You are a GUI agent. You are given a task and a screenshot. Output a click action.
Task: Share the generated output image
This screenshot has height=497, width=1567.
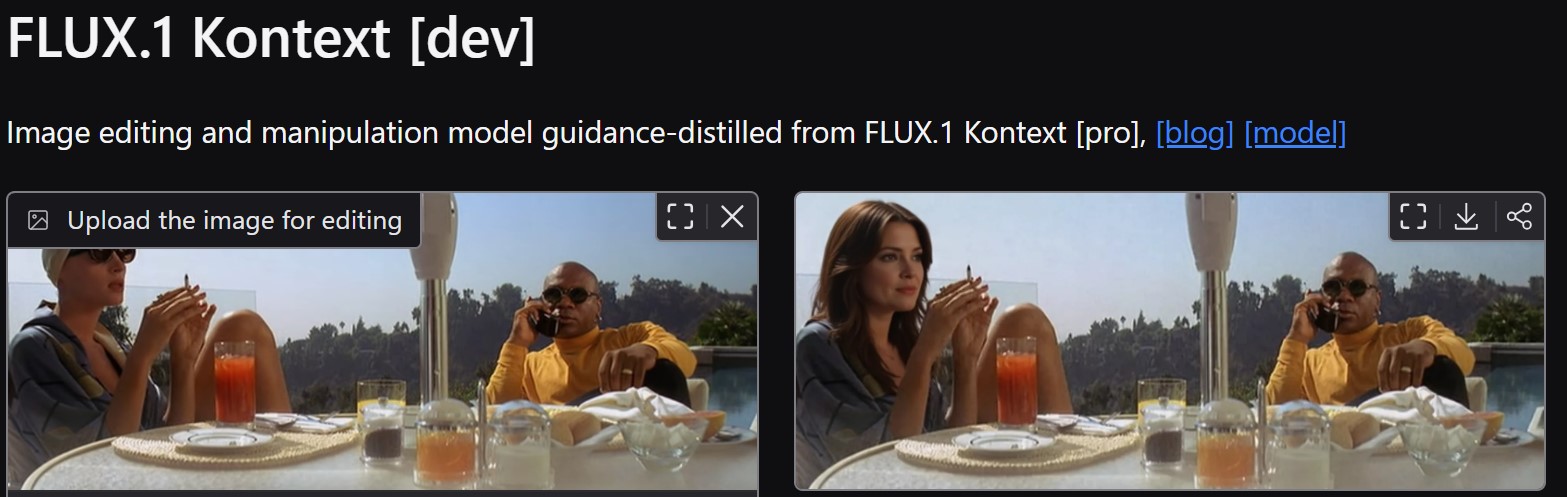tap(1519, 217)
